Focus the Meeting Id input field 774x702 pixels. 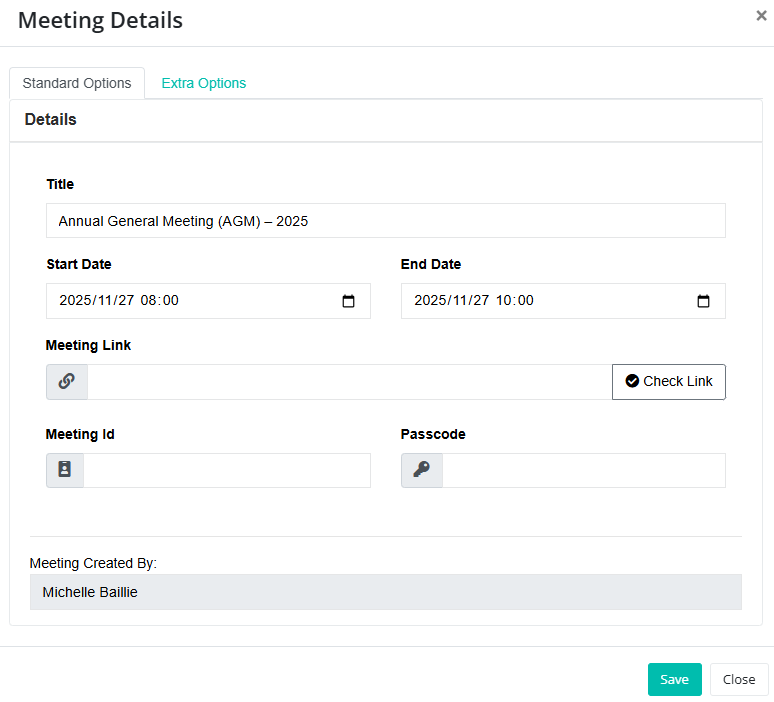(x=226, y=470)
